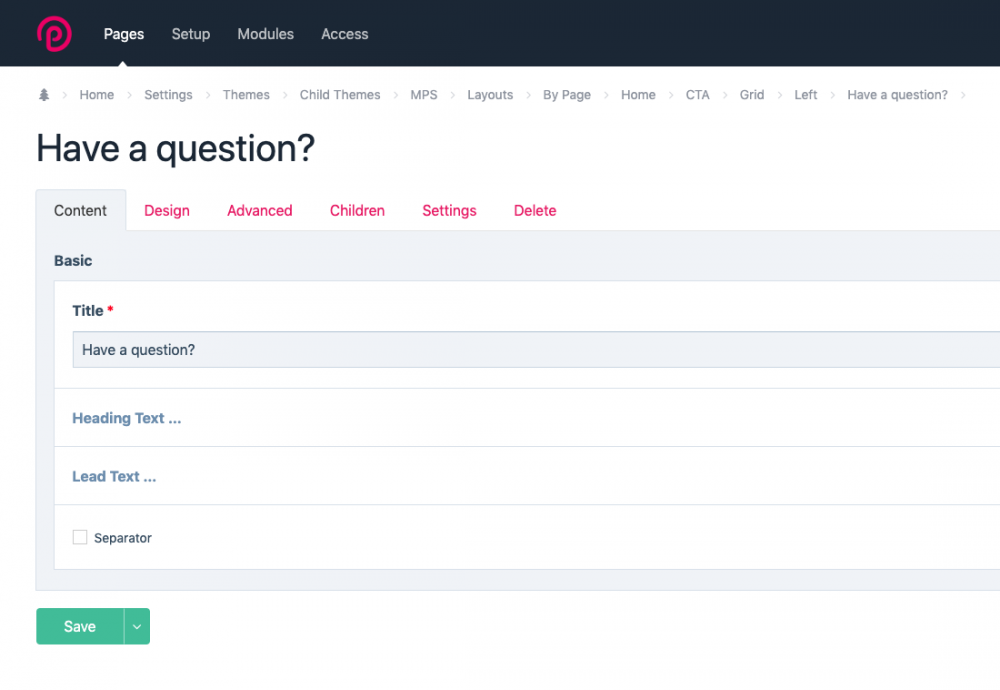The image size is (1000, 690).
Task: Open the Setup menu
Action: [x=190, y=34]
